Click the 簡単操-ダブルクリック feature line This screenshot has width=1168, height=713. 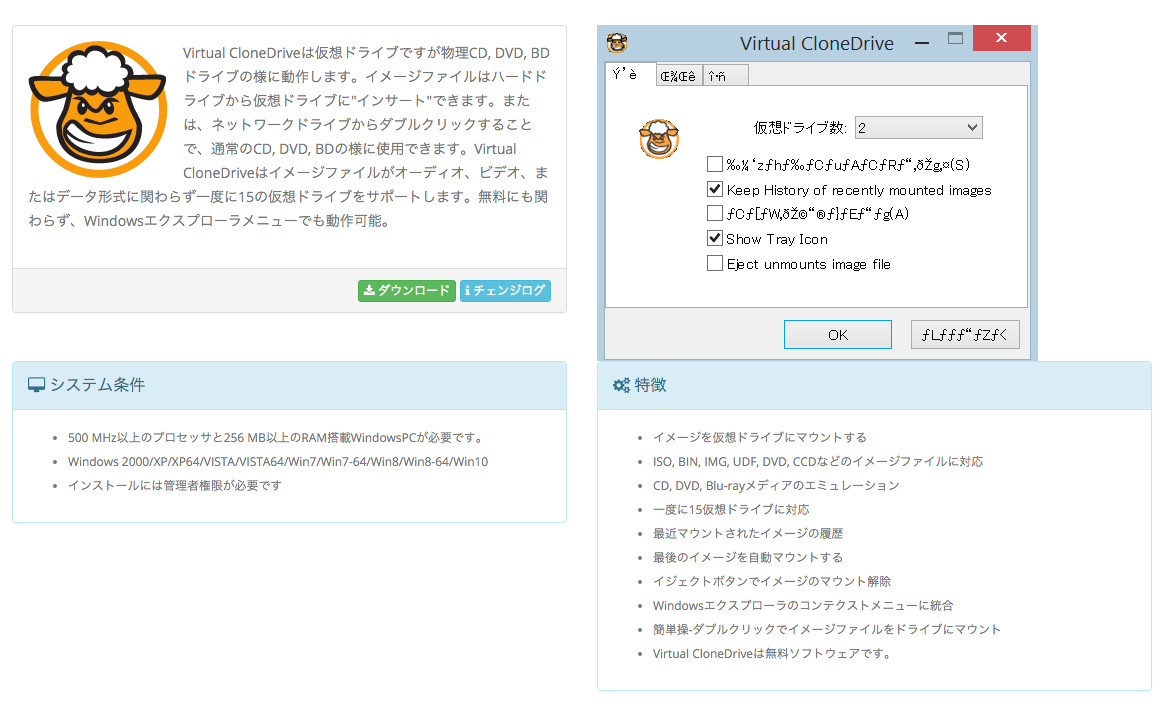pos(827,630)
